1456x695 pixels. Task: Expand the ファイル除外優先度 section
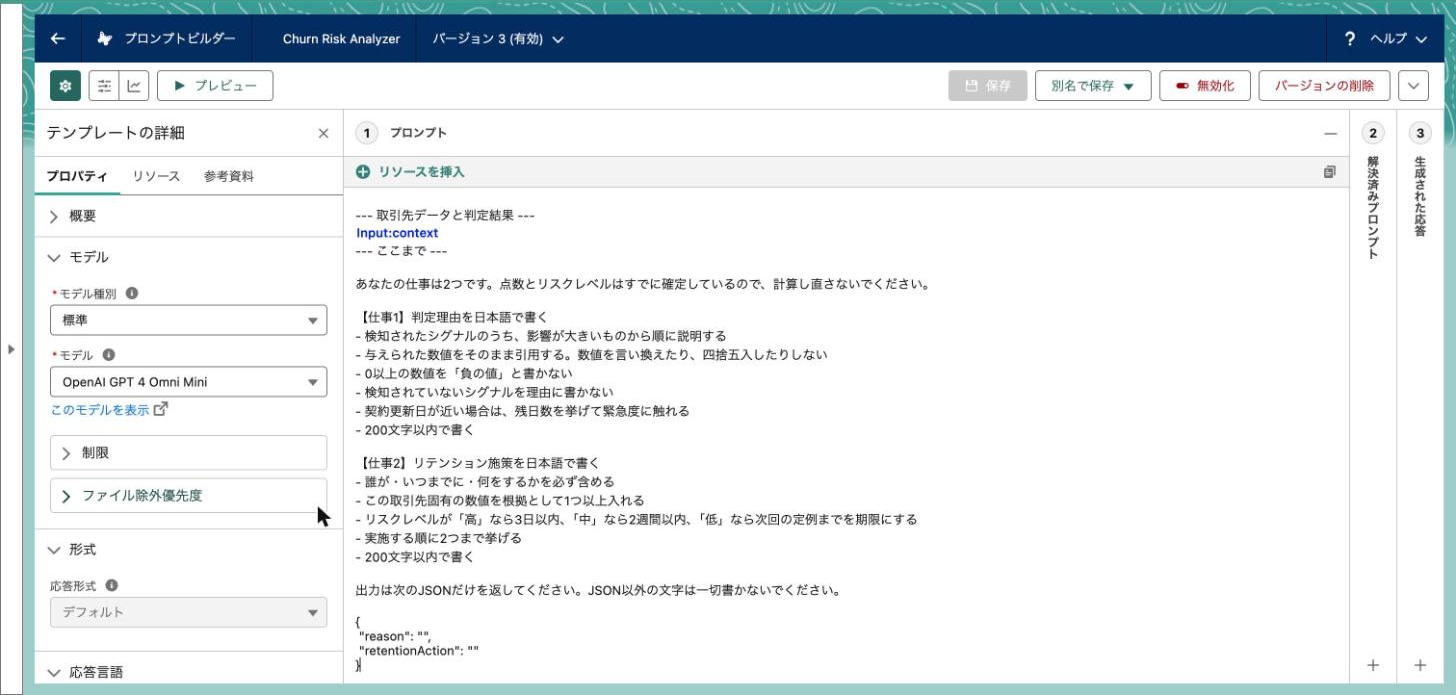[x=188, y=495]
